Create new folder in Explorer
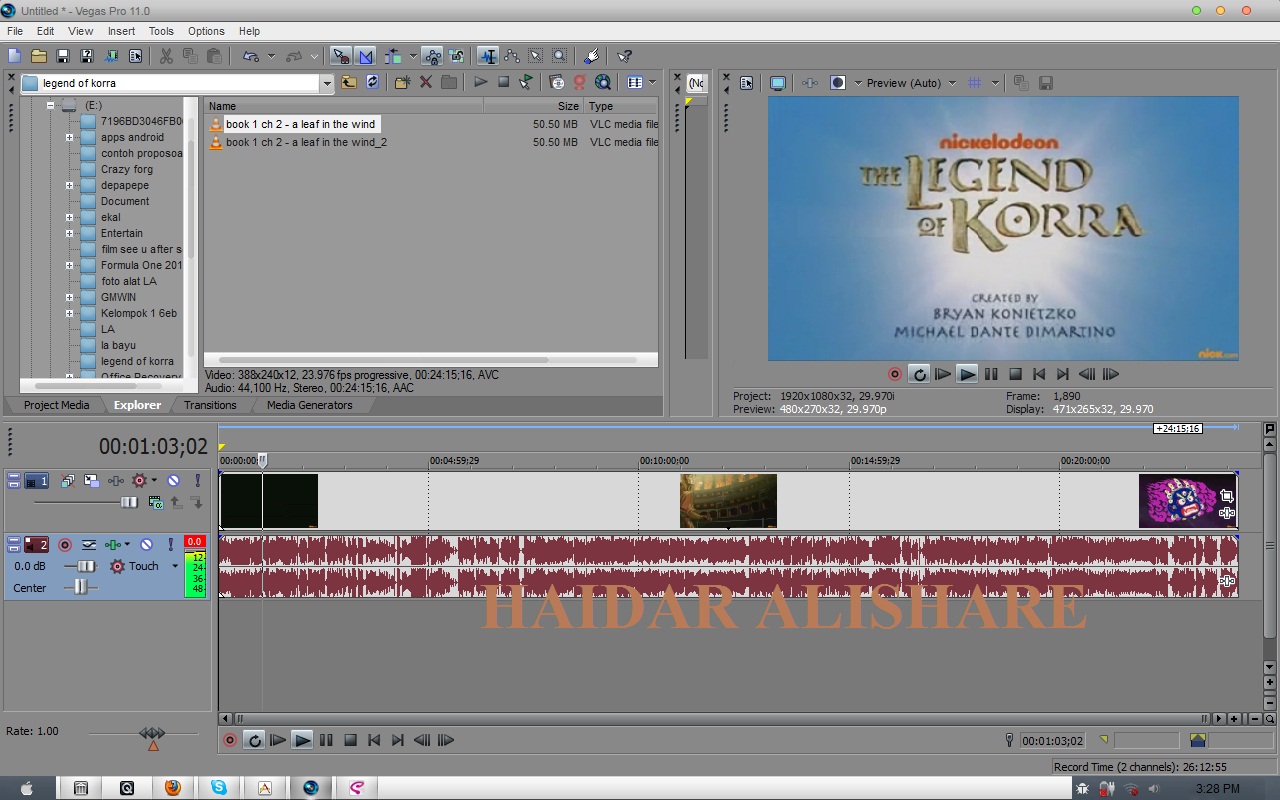 click(402, 83)
